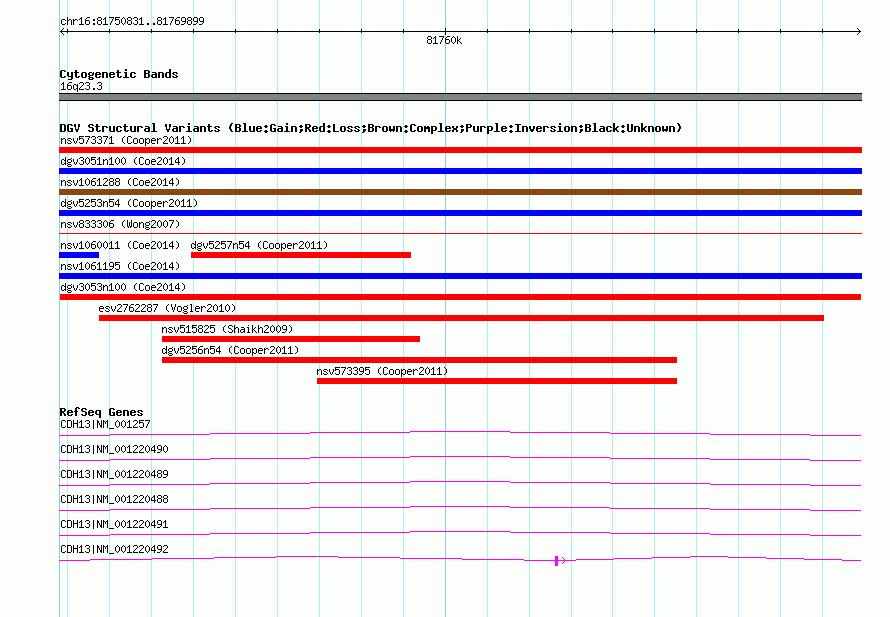Click the right arrowhead of the ruler

859,32
